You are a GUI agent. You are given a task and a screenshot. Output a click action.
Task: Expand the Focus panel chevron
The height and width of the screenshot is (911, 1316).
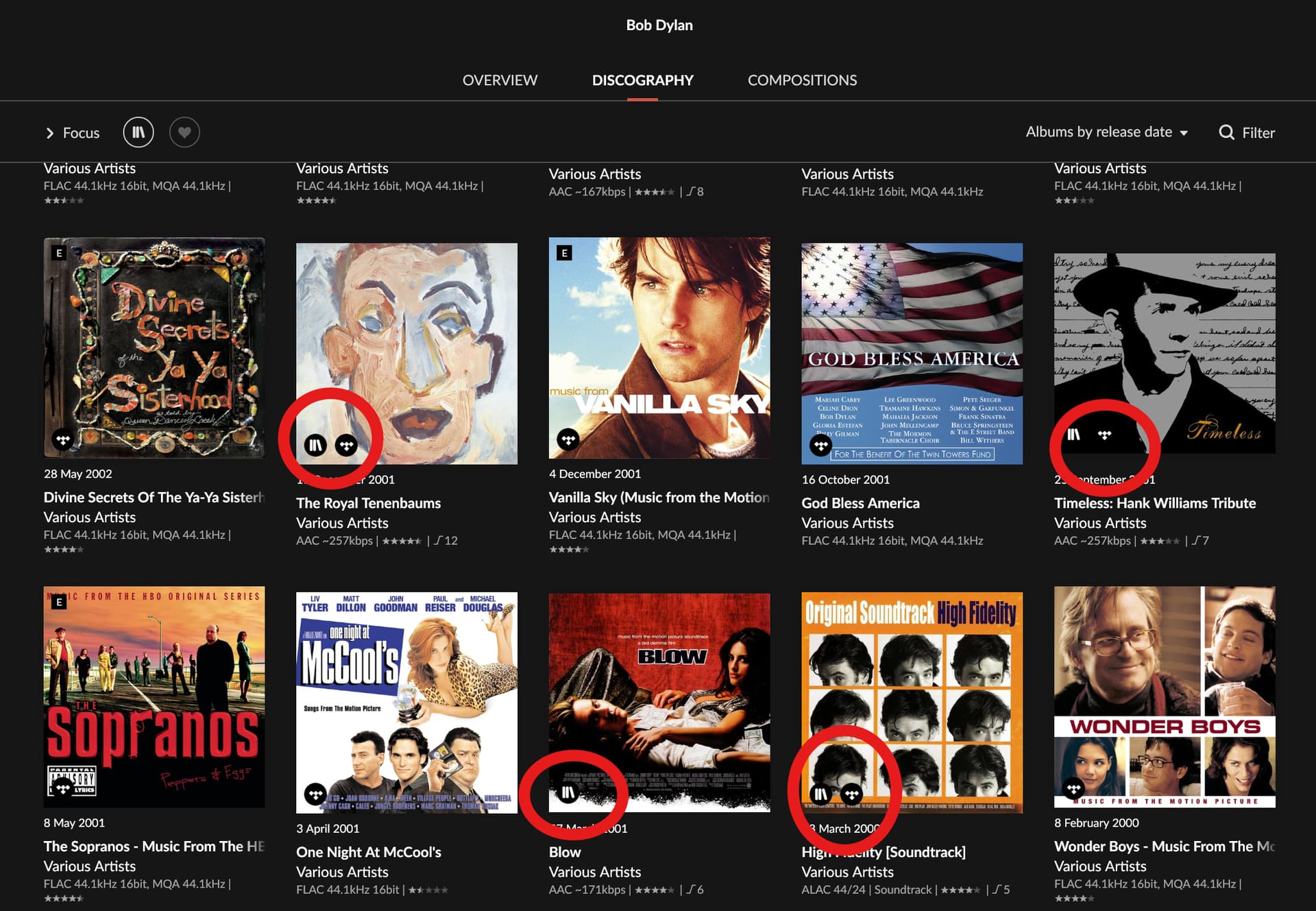[49, 133]
